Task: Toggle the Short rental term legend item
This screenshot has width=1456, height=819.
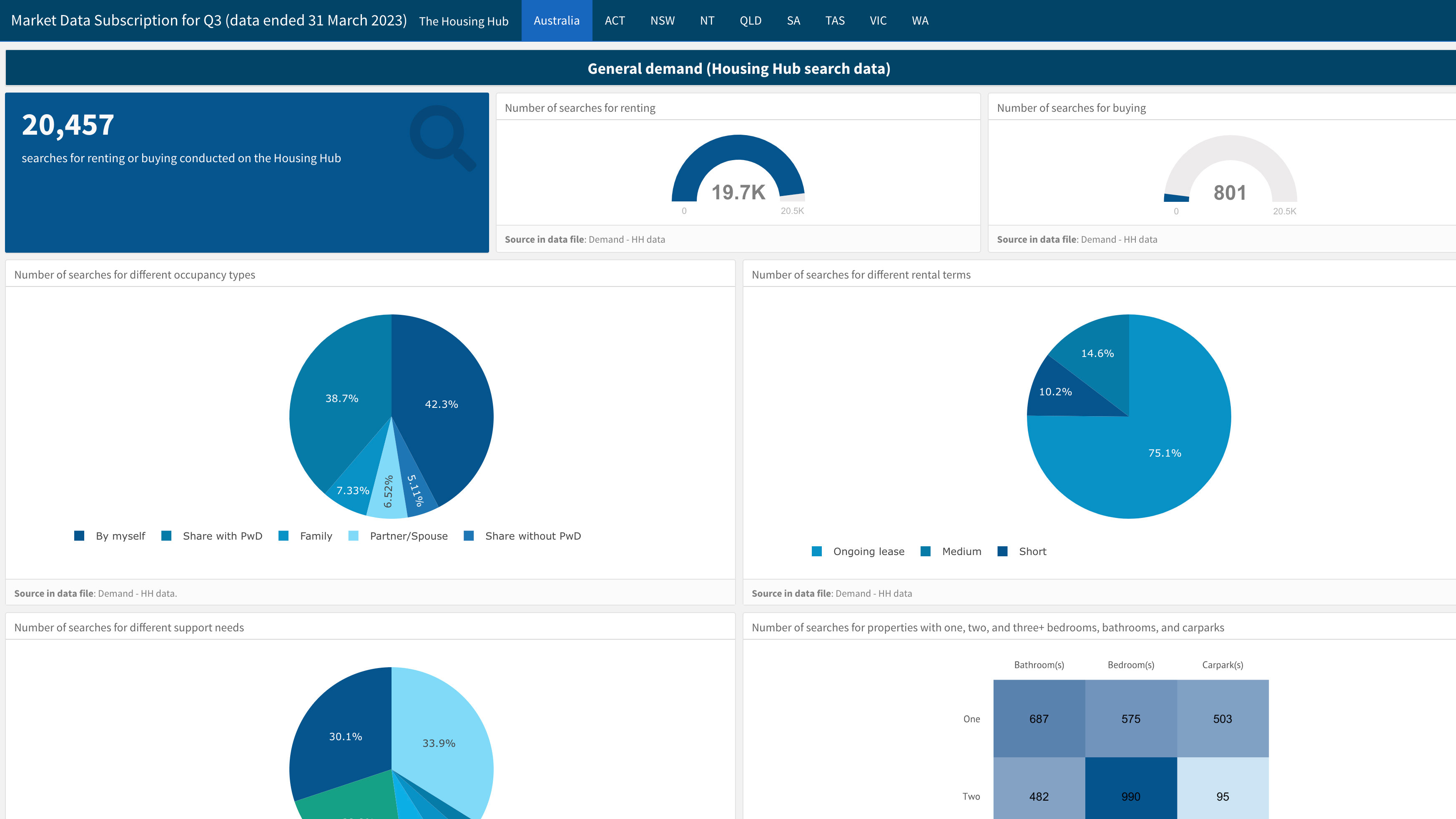Action: tap(1032, 551)
